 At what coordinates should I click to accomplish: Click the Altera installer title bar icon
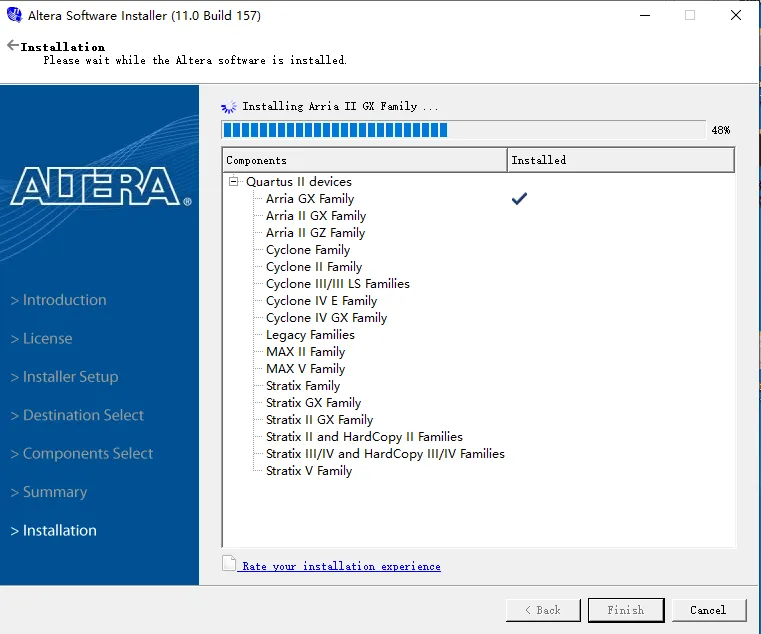click(15, 15)
